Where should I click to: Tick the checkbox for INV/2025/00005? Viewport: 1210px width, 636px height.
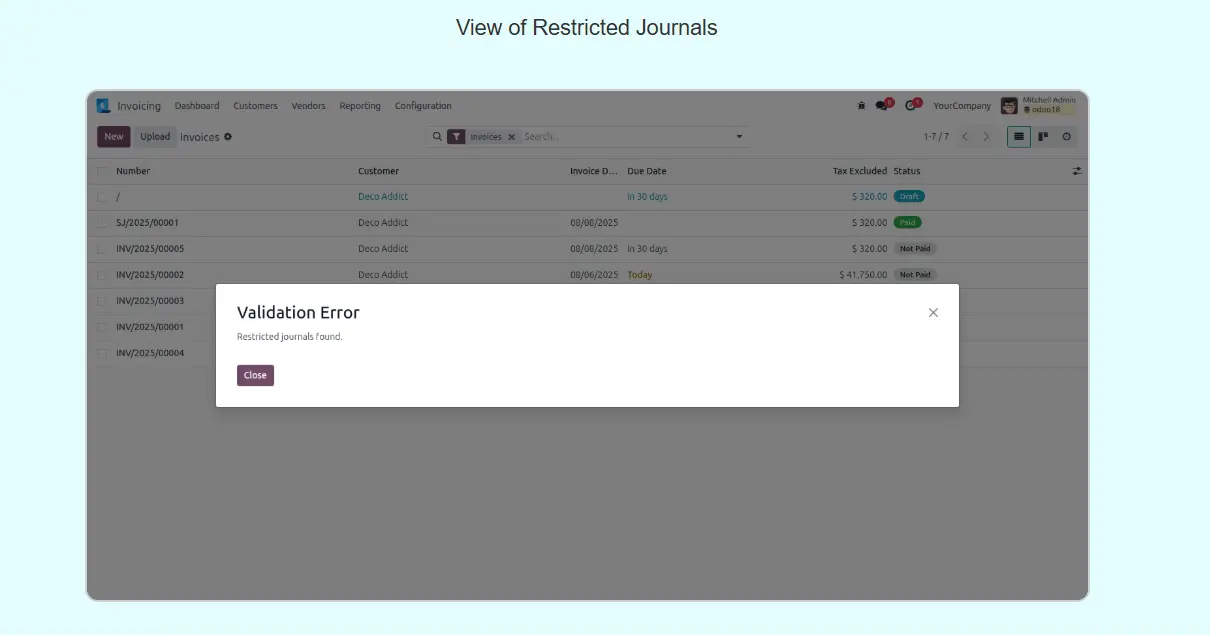point(102,249)
